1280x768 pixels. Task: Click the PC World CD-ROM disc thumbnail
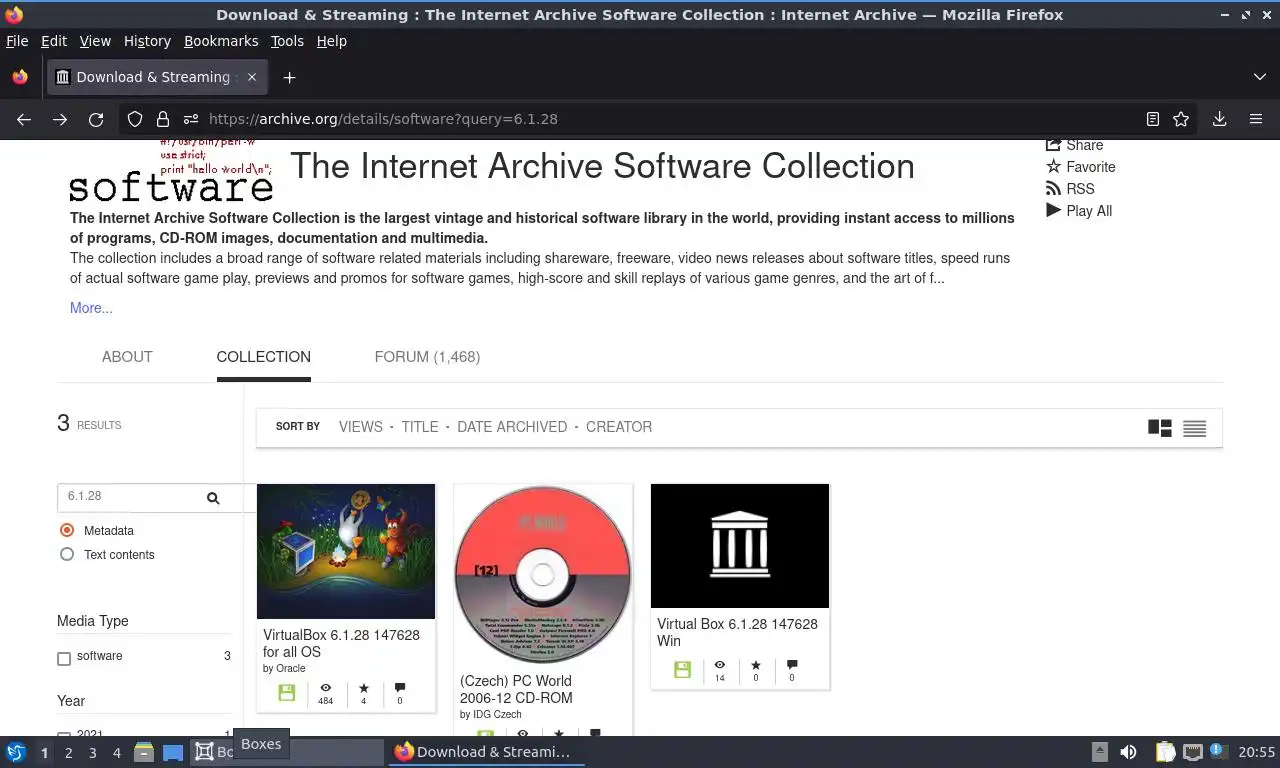click(543, 575)
